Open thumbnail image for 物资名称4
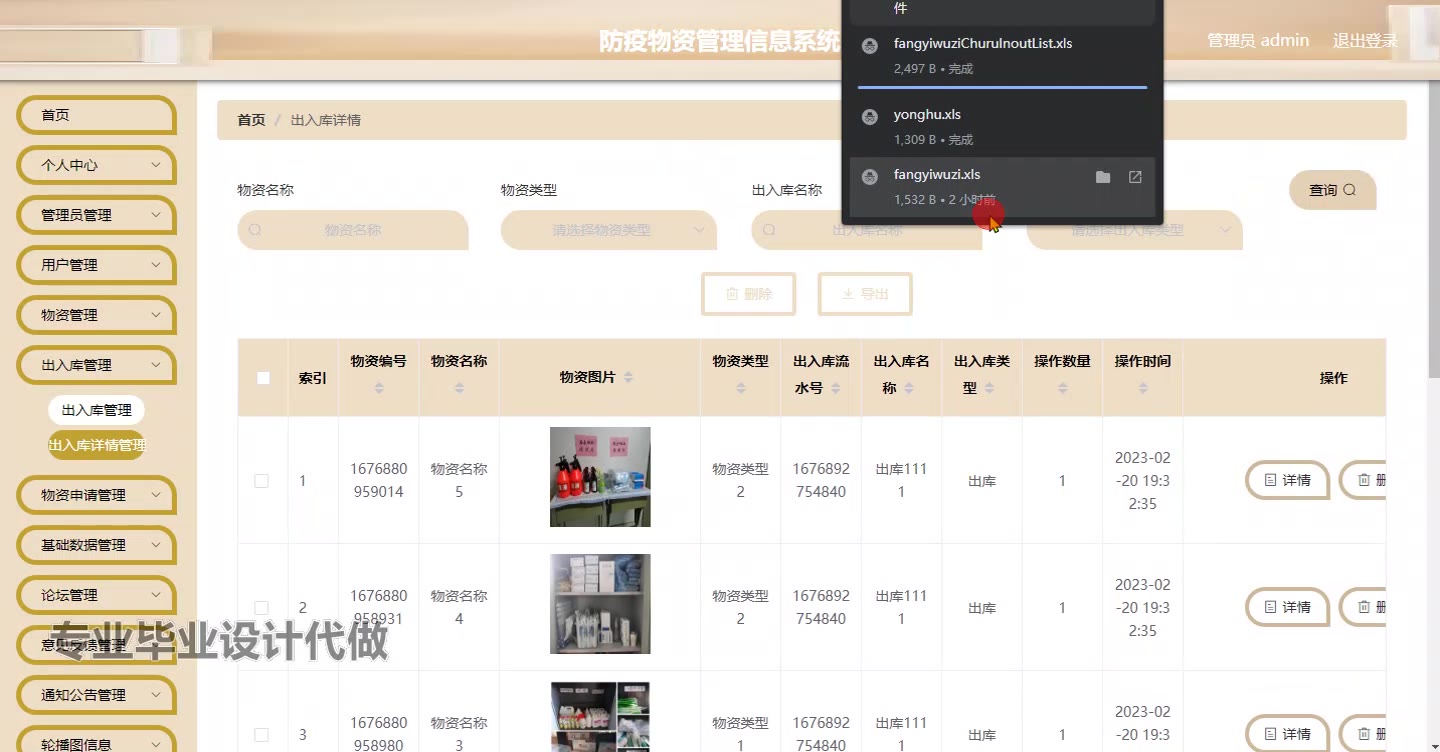This screenshot has width=1440, height=752. [x=600, y=604]
